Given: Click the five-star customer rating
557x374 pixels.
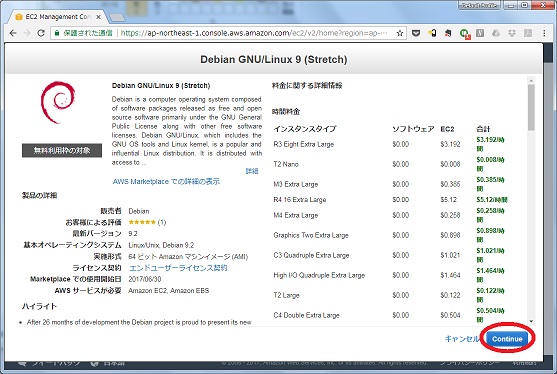Looking at the screenshot, I should (x=142, y=222).
